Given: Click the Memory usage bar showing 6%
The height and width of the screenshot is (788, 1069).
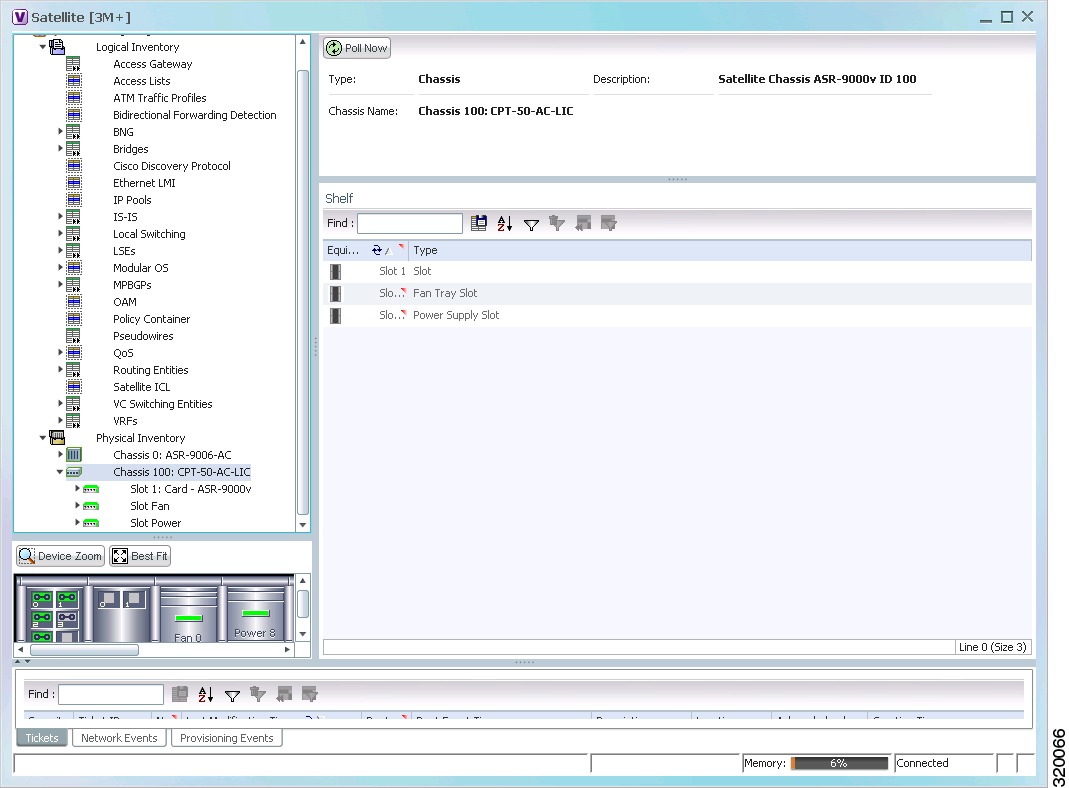Looking at the screenshot, I should [839, 763].
